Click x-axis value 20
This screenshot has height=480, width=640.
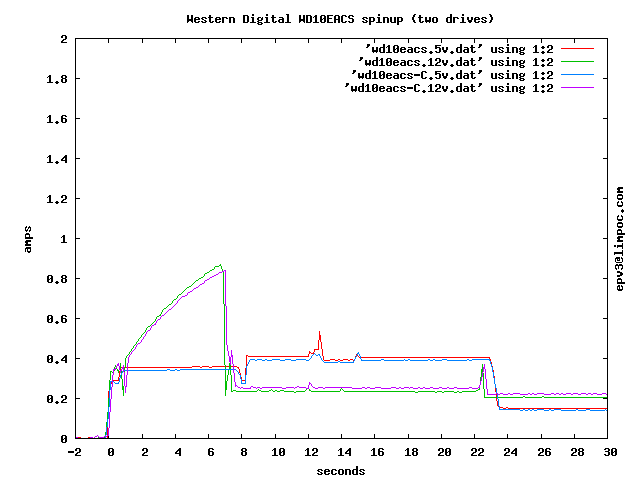(444, 452)
